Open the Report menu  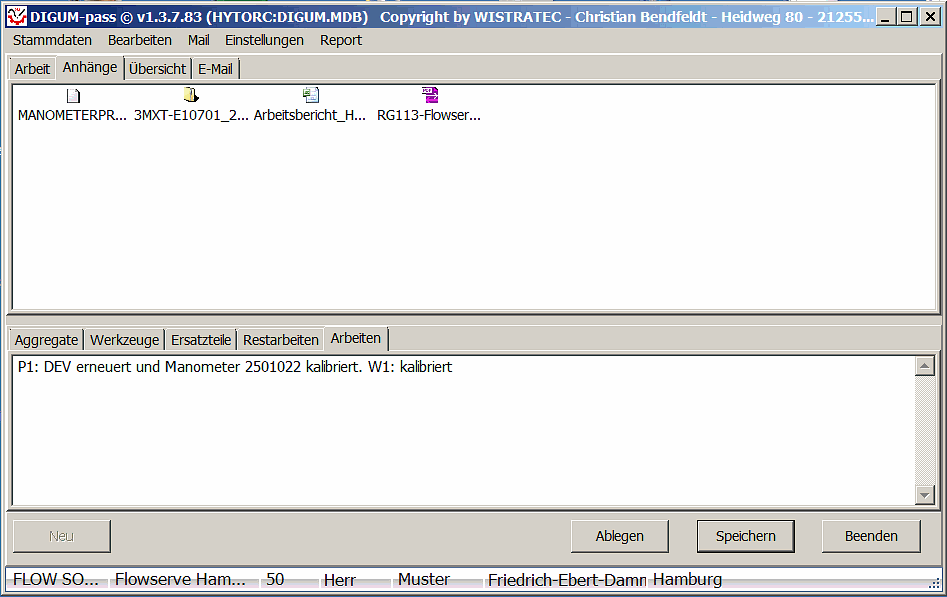[x=341, y=40]
